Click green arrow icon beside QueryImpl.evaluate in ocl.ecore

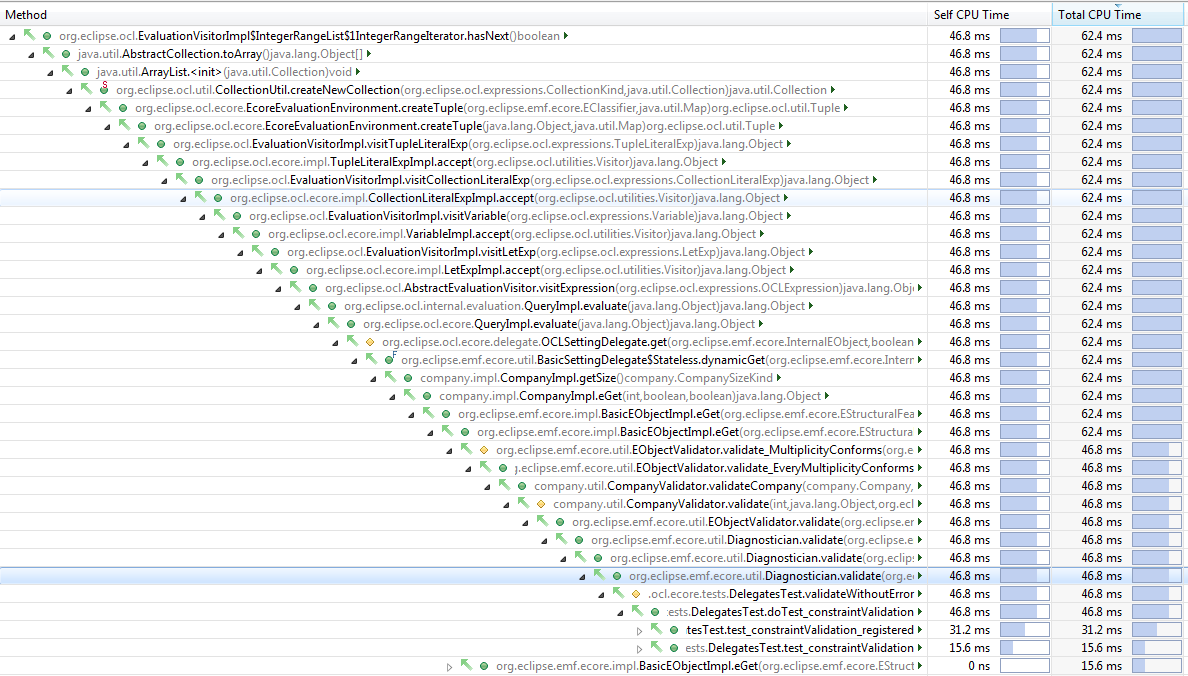pyautogui.click(x=333, y=324)
